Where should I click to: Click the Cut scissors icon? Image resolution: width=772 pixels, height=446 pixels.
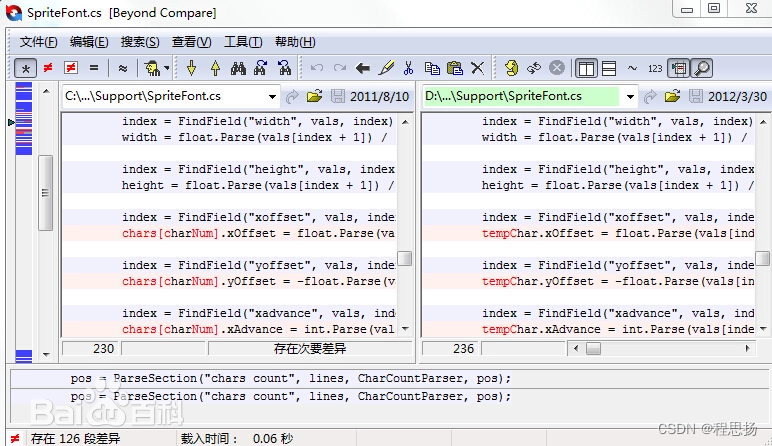pos(408,68)
